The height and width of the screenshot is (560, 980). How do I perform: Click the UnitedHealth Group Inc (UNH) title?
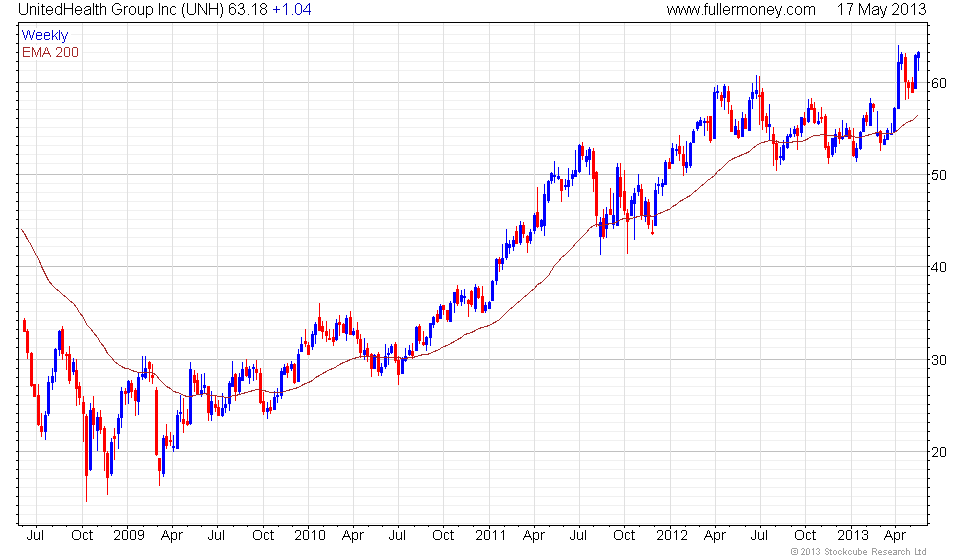(121, 9)
